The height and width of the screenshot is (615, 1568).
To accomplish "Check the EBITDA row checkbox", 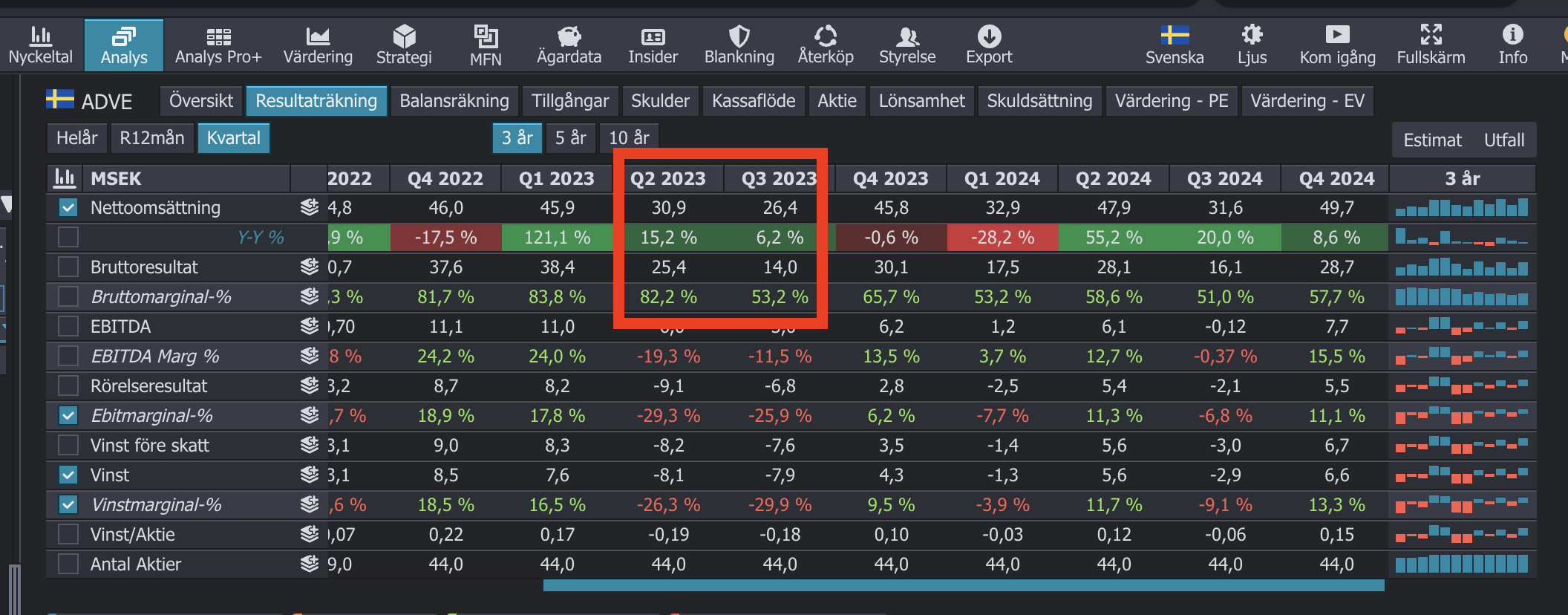I will [x=68, y=327].
